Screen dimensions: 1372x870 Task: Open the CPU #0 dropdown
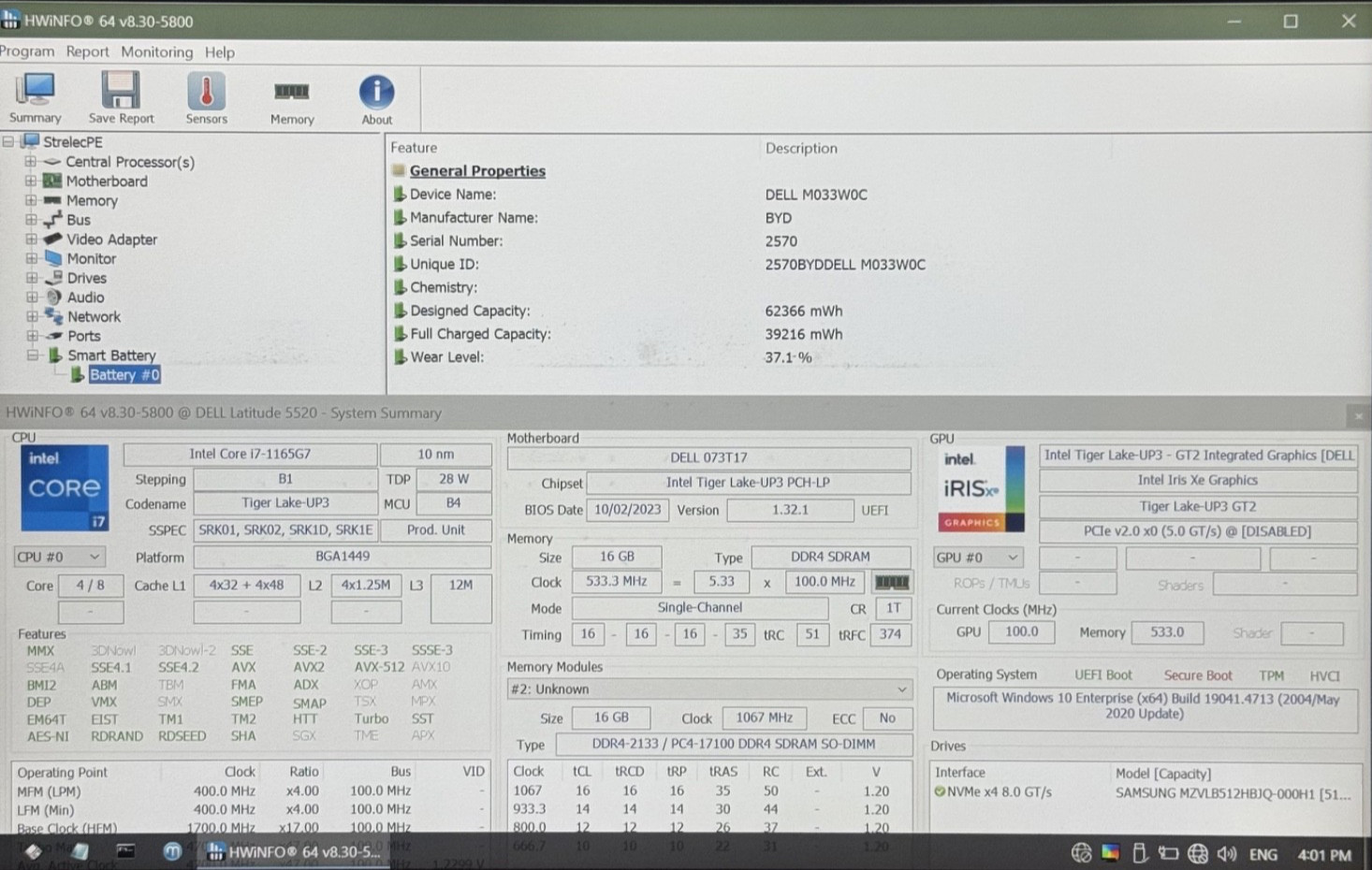click(x=58, y=557)
